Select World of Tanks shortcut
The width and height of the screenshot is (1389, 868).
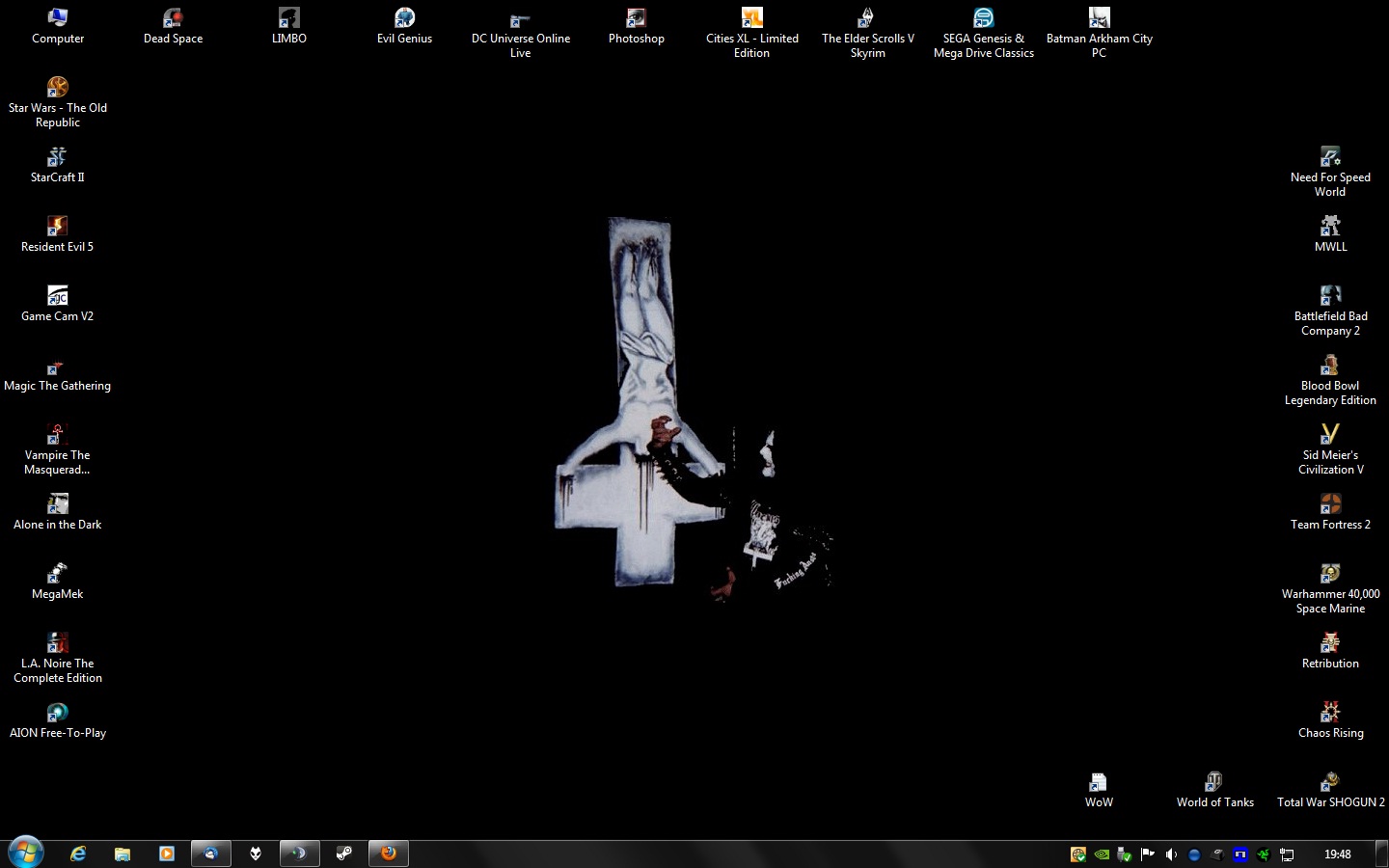1214,790
